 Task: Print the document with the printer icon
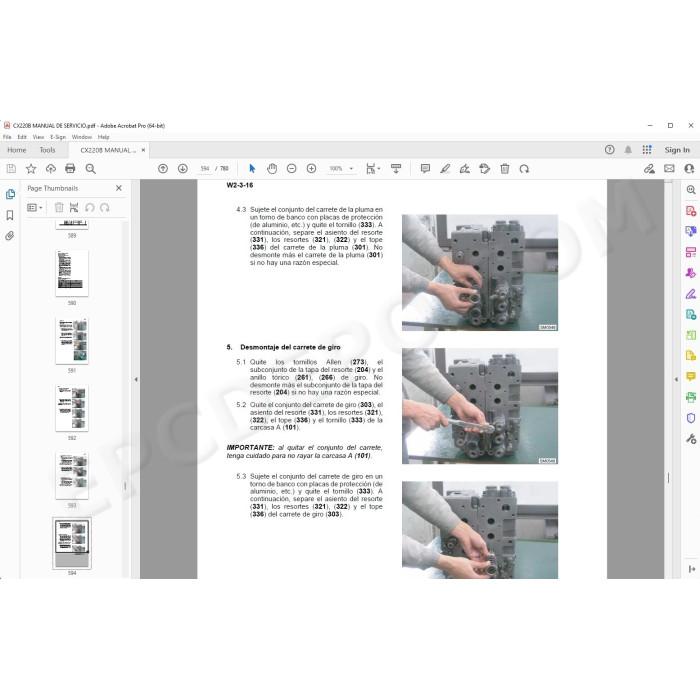coord(70,169)
